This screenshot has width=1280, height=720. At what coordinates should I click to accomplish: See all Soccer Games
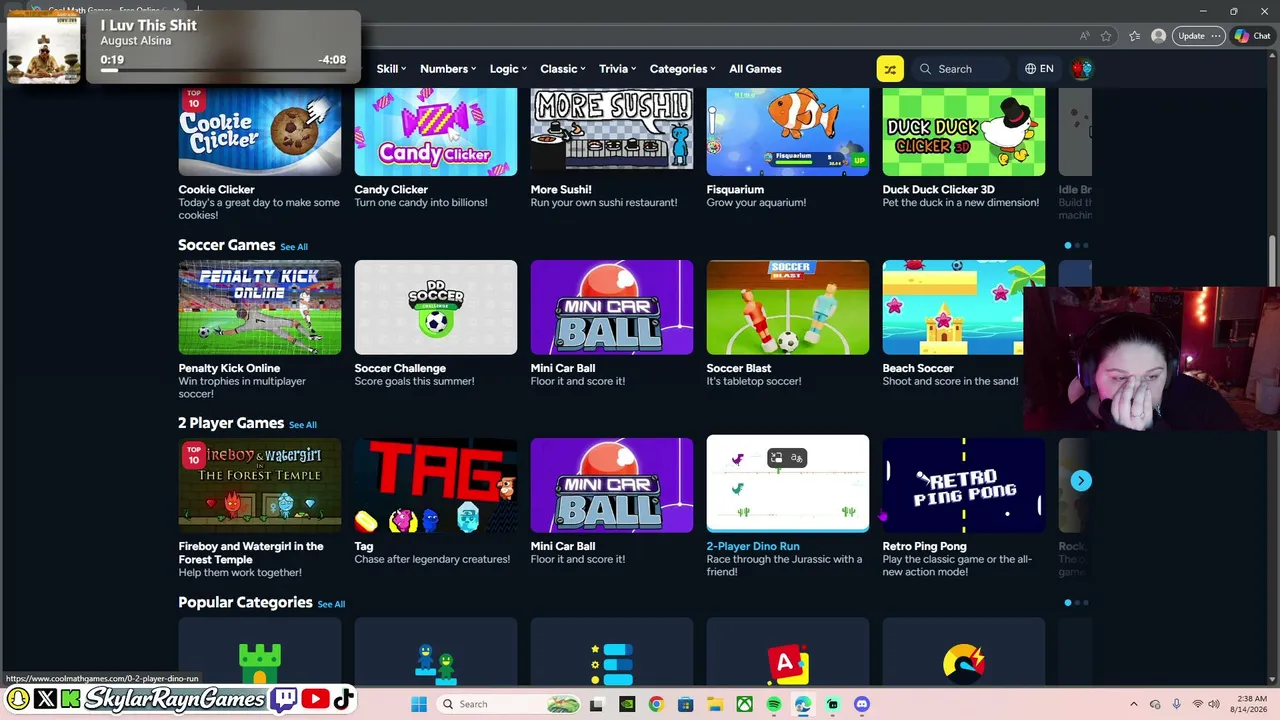click(294, 247)
